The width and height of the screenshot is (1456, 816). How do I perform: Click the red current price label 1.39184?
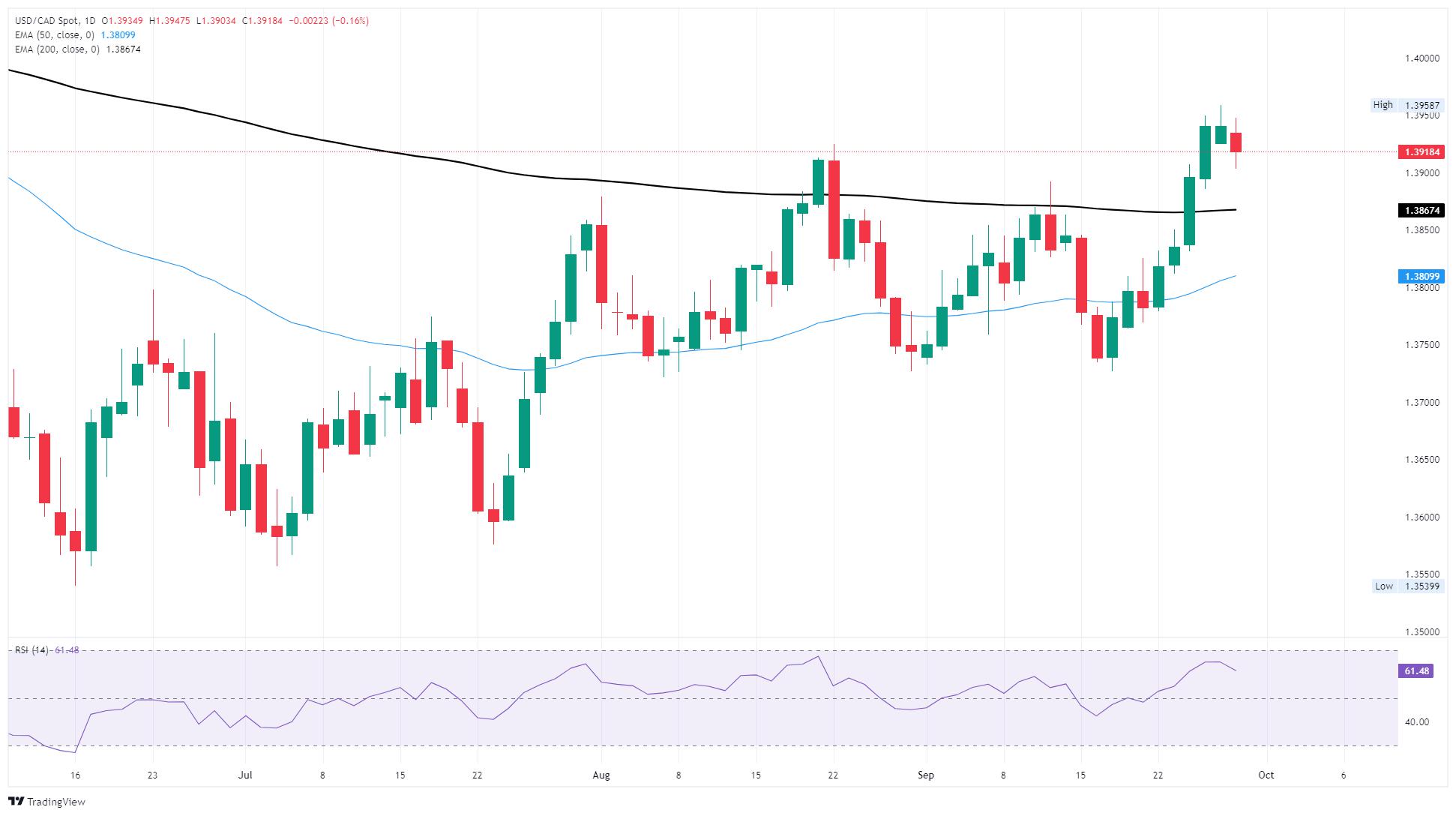click(1420, 152)
